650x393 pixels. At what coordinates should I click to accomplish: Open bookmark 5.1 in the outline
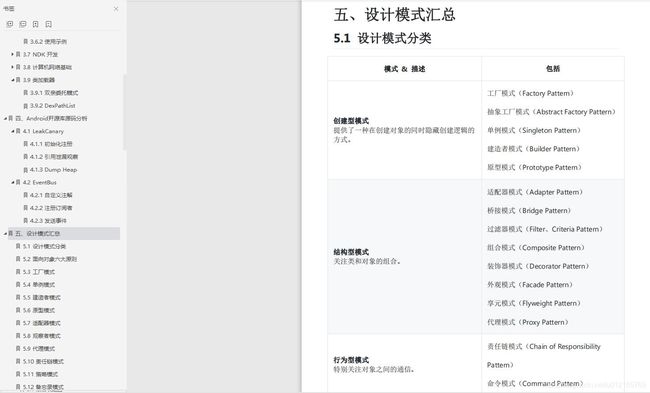tap(44, 246)
